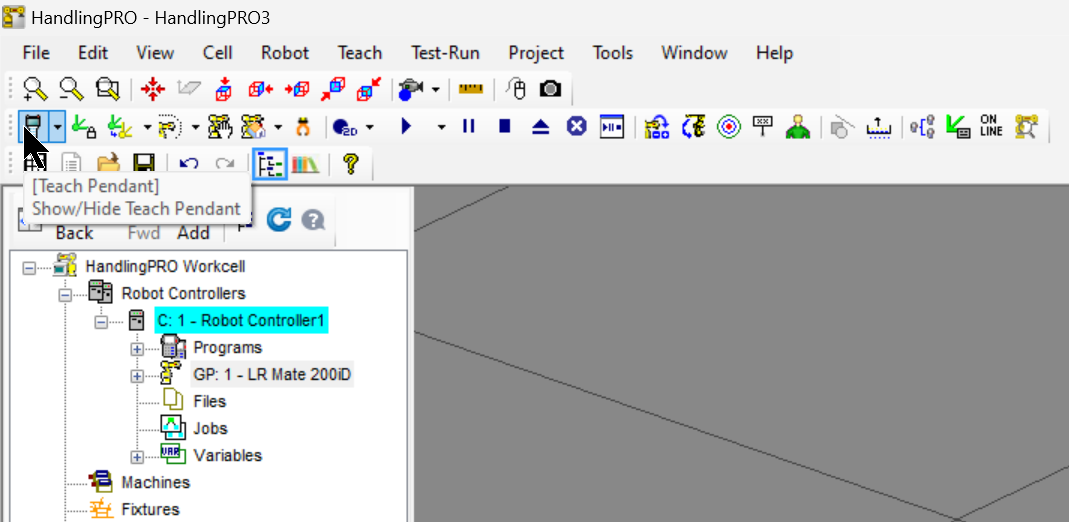
Task: Stop the simulation with square button
Action: [x=505, y=127]
